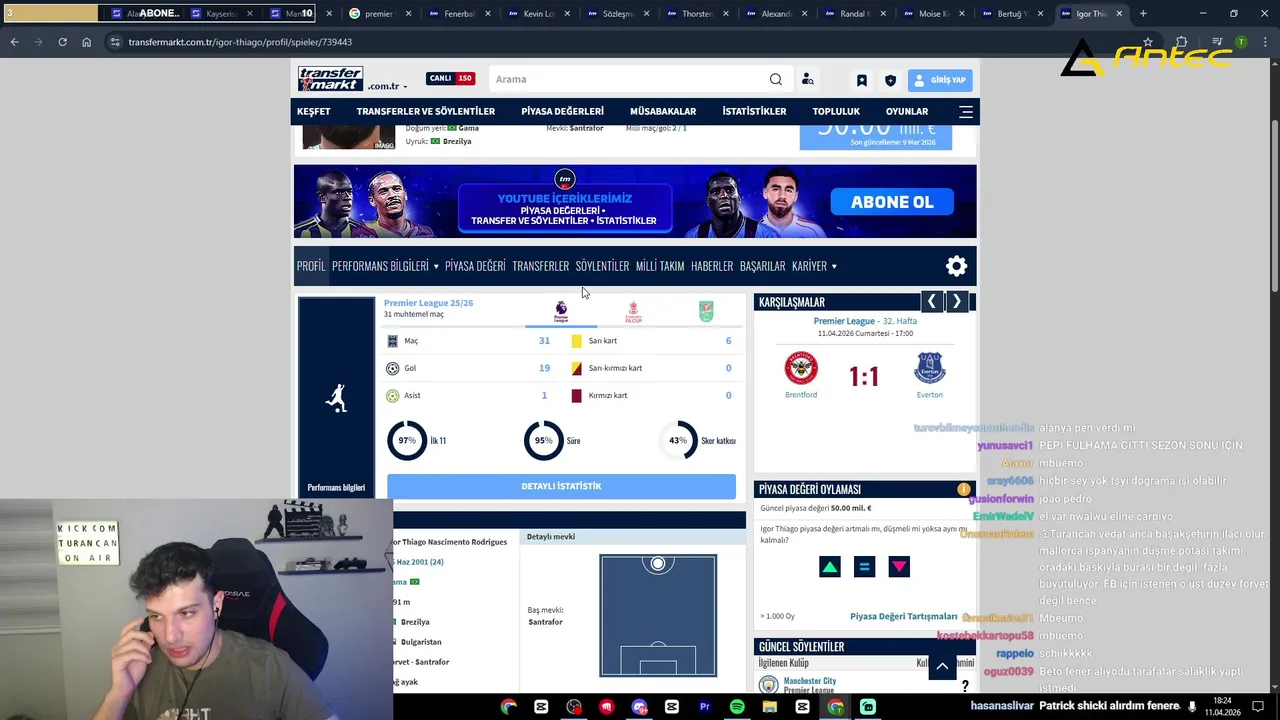Go back in browser
1280x720 pixels.
(14, 42)
